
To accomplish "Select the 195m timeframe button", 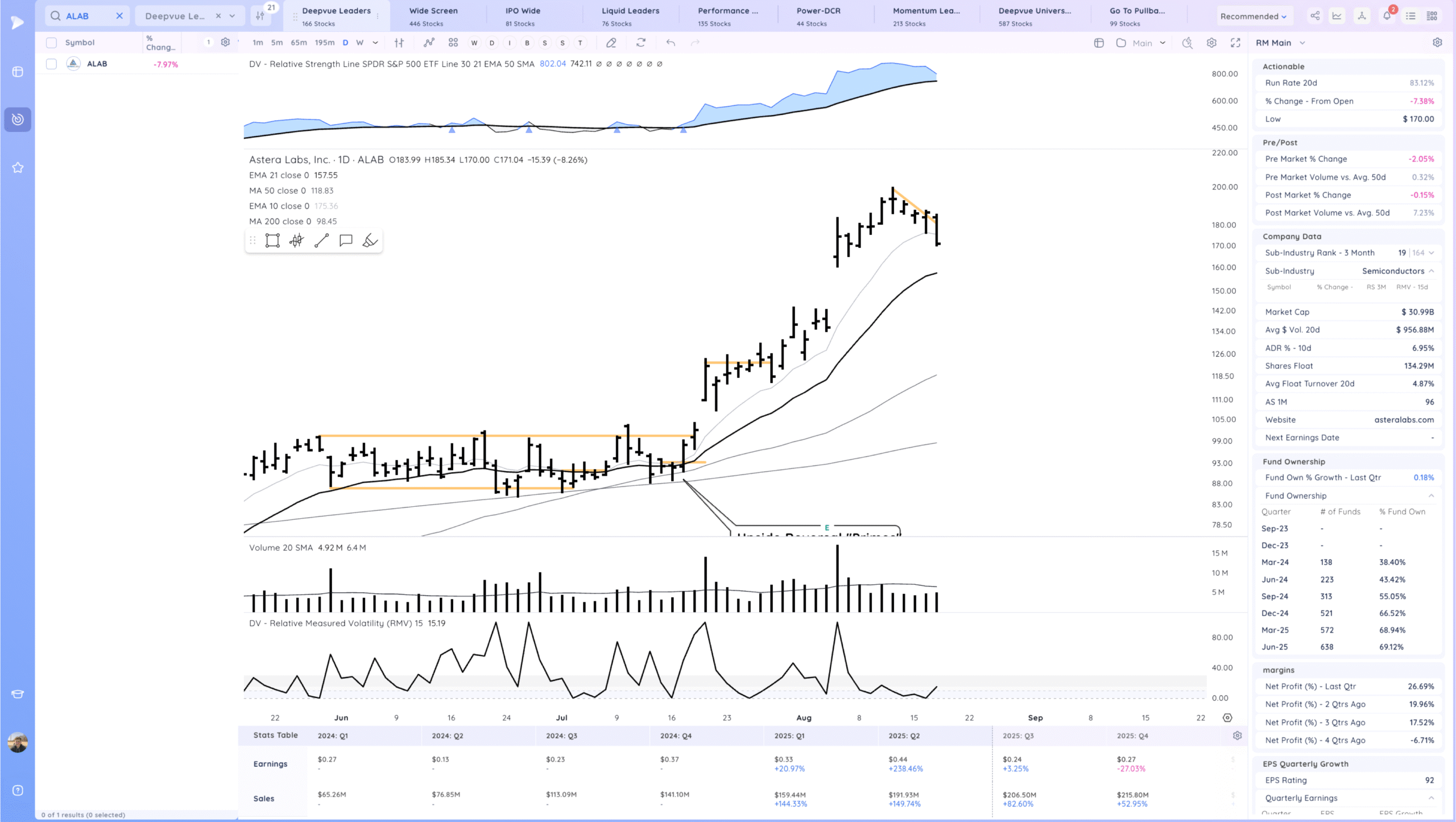I will [325, 43].
